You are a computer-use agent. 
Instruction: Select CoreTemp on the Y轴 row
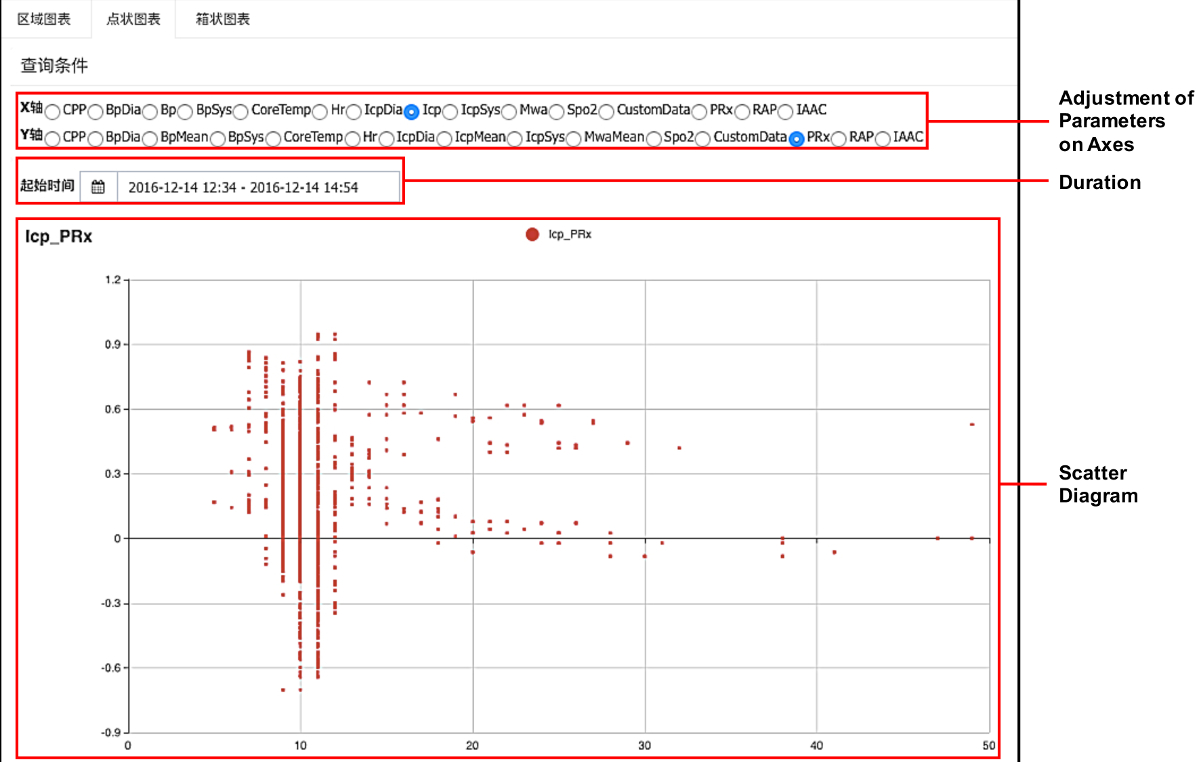(273, 138)
